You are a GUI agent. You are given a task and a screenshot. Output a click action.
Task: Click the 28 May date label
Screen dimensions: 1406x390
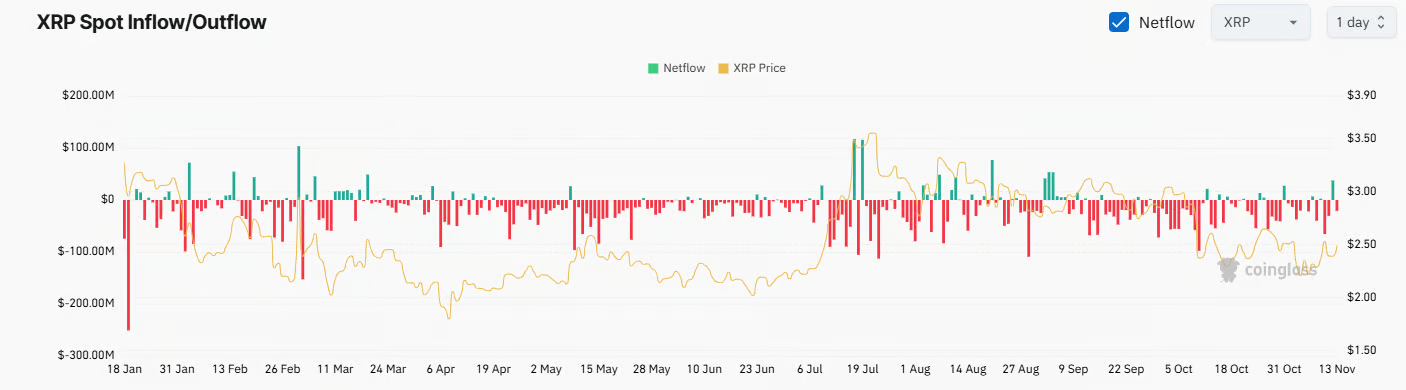[652, 369]
